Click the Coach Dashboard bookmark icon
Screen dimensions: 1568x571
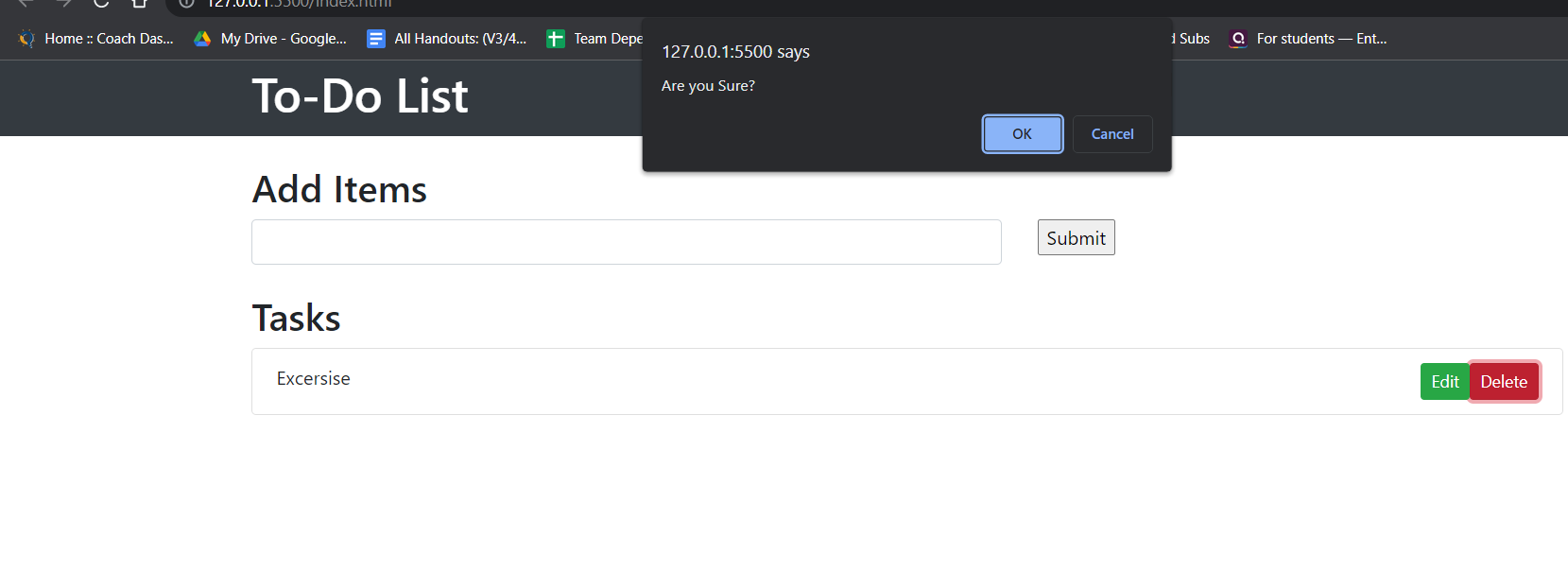(x=26, y=39)
